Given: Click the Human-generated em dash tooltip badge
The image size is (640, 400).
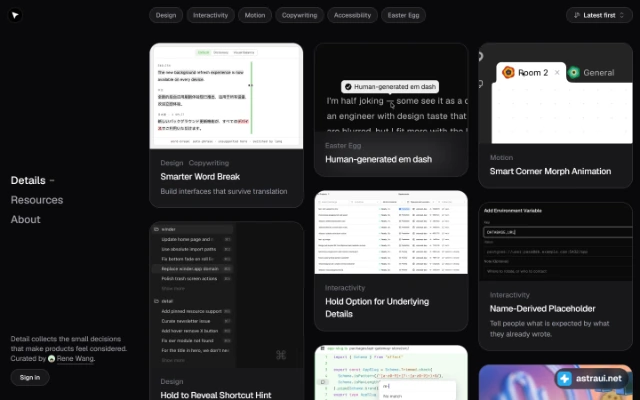Looking at the screenshot, I should pyautogui.click(x=390, y=87).
